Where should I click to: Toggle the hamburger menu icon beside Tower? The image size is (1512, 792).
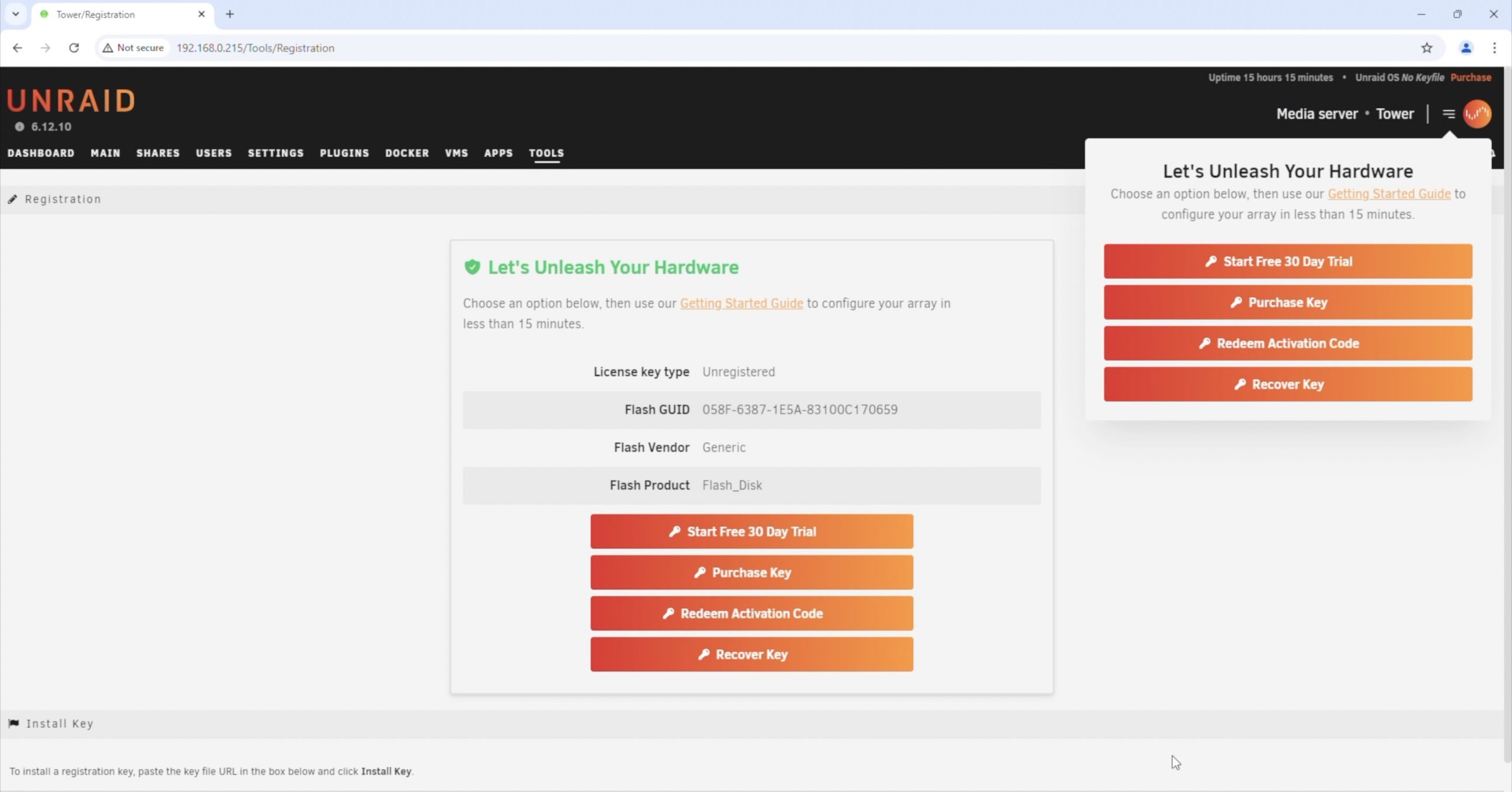(1448, 114)
